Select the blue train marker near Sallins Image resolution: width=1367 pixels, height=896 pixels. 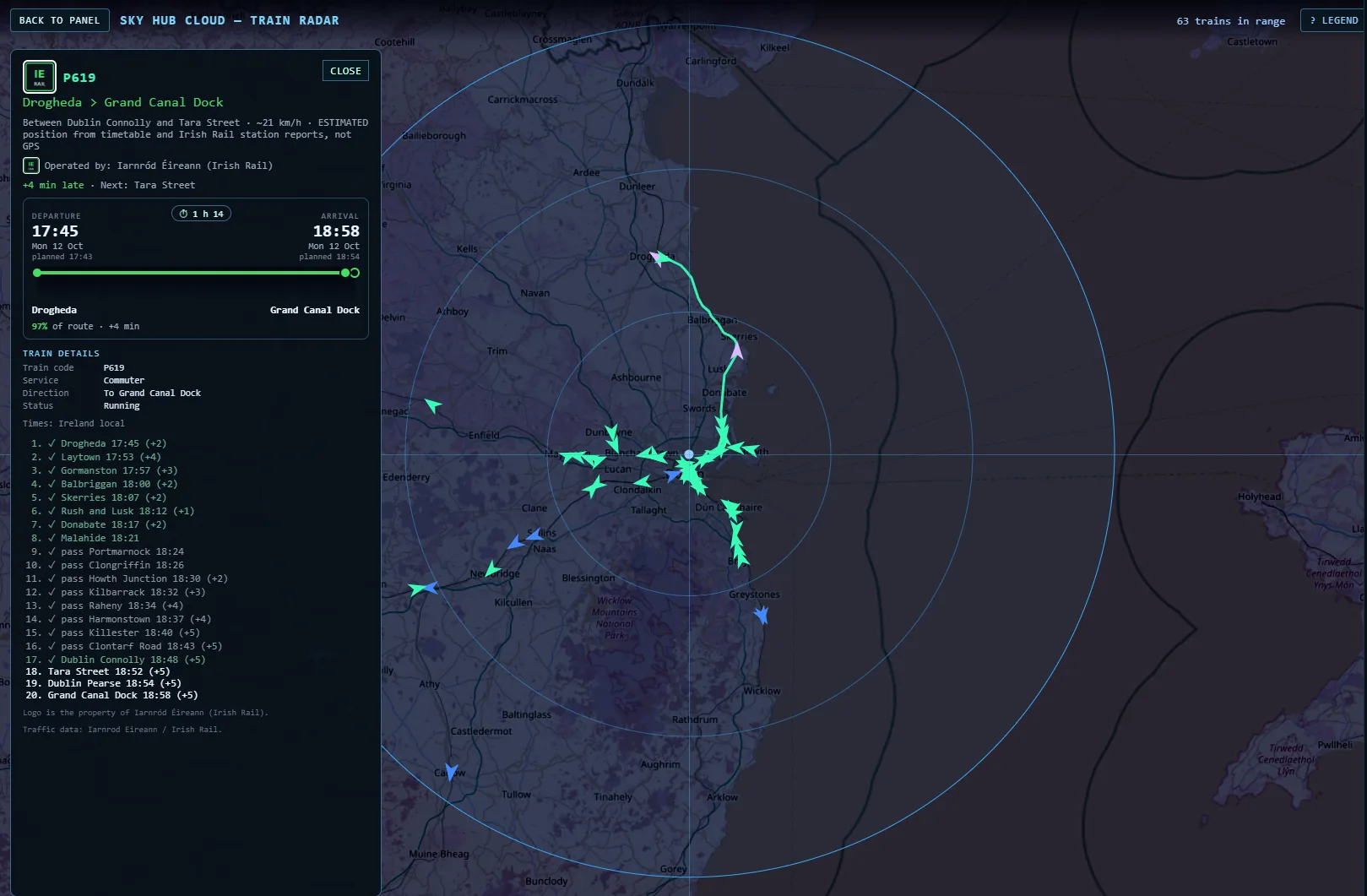[534, 535]
